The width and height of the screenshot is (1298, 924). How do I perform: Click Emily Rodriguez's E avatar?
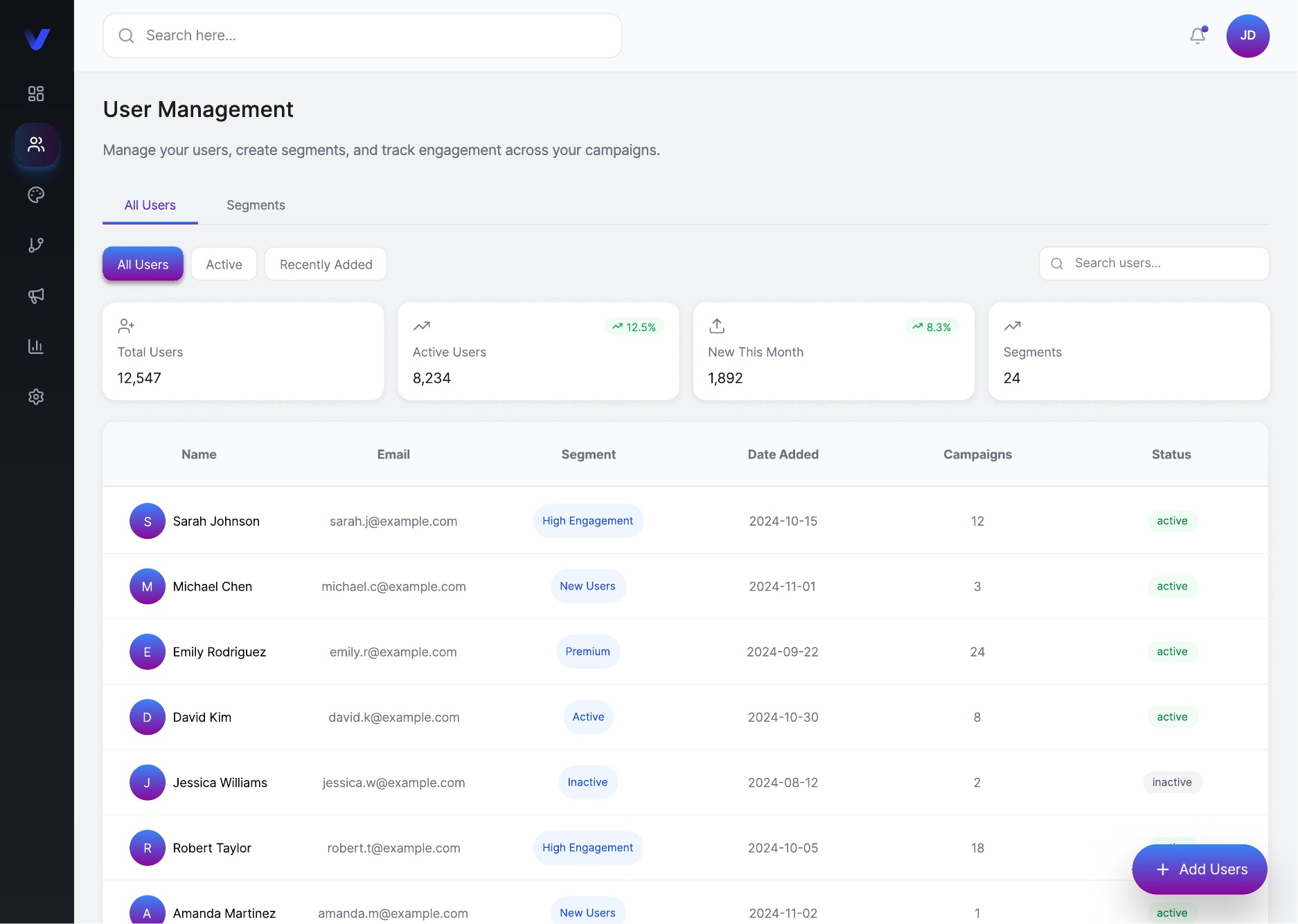coord(148,652)
